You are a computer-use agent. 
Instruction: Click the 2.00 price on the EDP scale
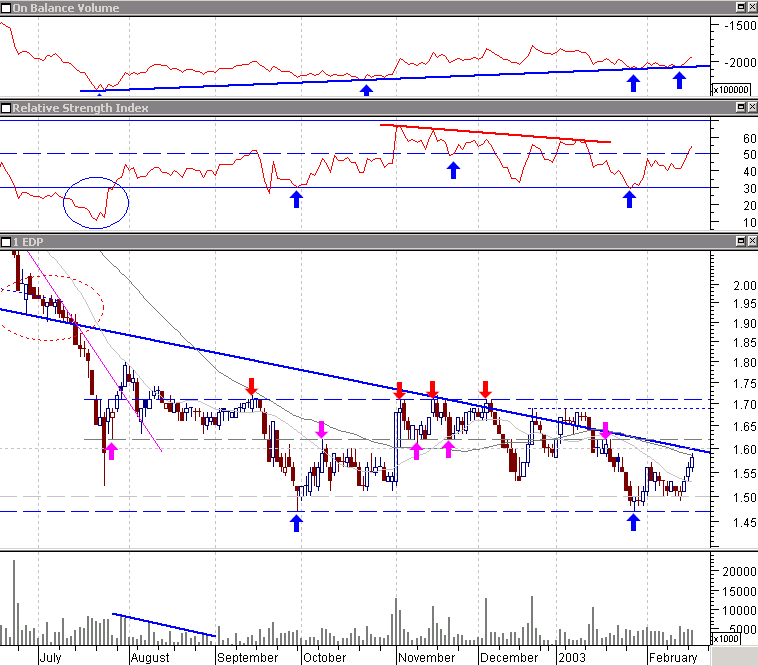pos(745,286)
